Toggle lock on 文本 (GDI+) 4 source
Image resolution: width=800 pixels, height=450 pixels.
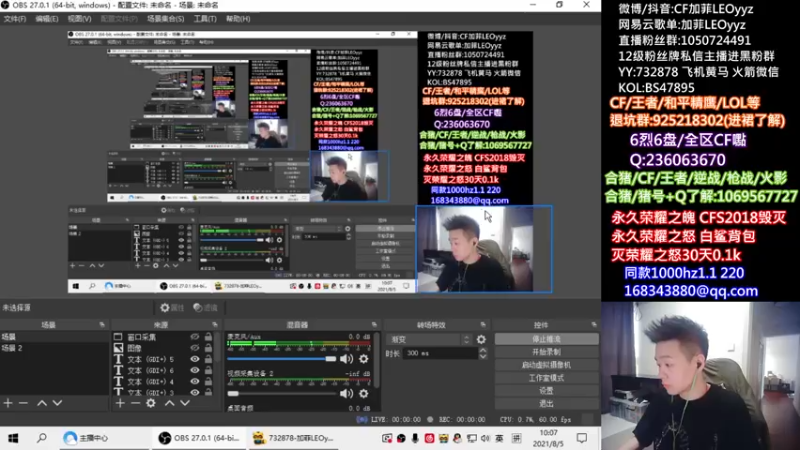pos(208,382)
